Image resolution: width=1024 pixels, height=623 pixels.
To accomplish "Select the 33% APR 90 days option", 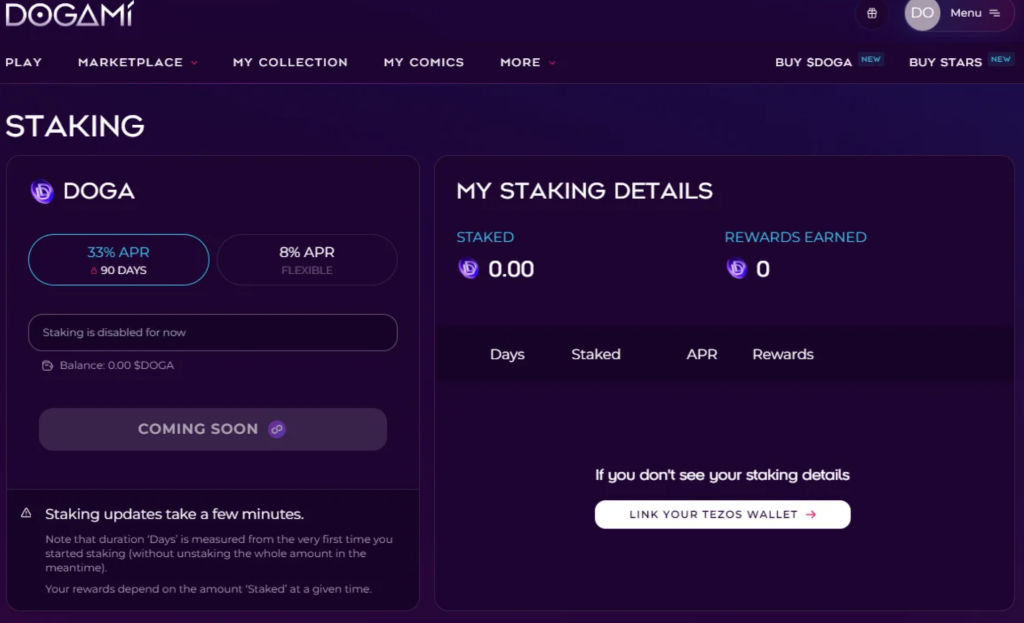I will 119,260.
